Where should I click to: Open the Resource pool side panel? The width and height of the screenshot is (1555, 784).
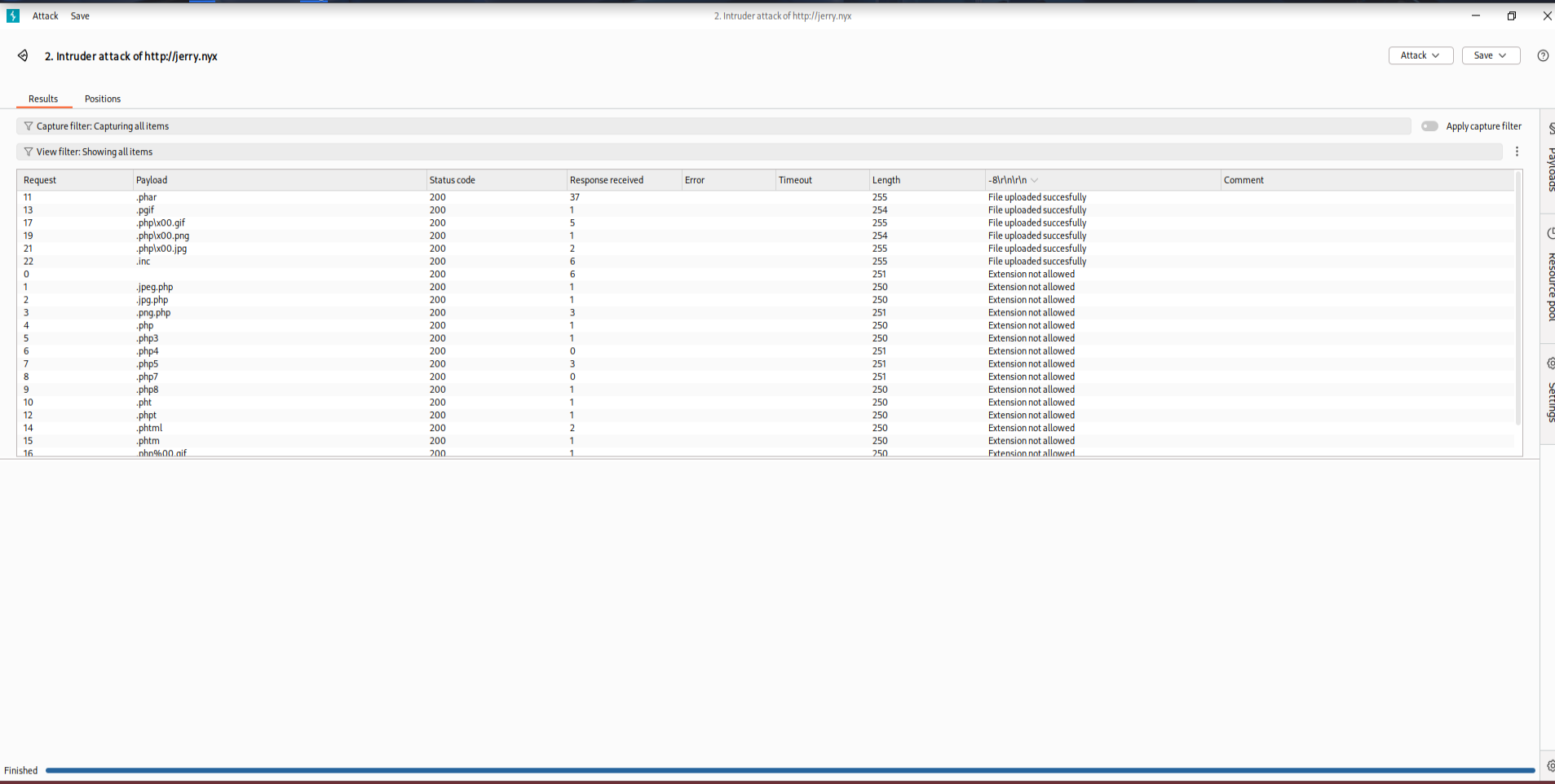coord(1549,277)
